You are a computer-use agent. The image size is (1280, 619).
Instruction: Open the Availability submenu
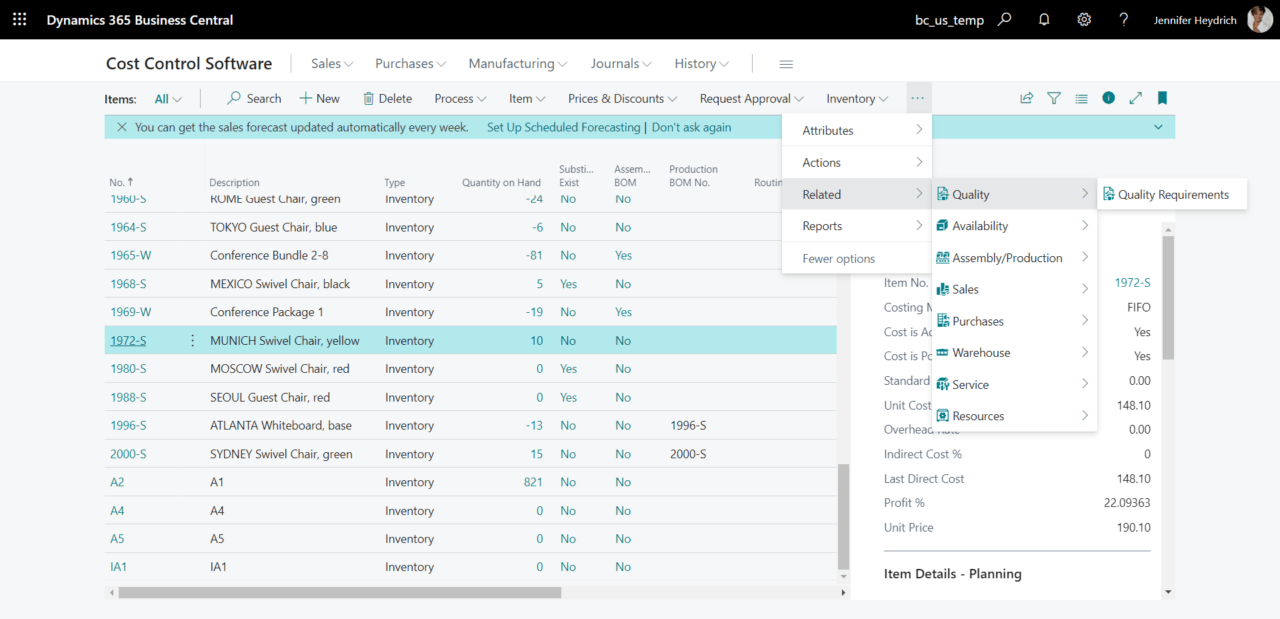[x=1014, y=226]
